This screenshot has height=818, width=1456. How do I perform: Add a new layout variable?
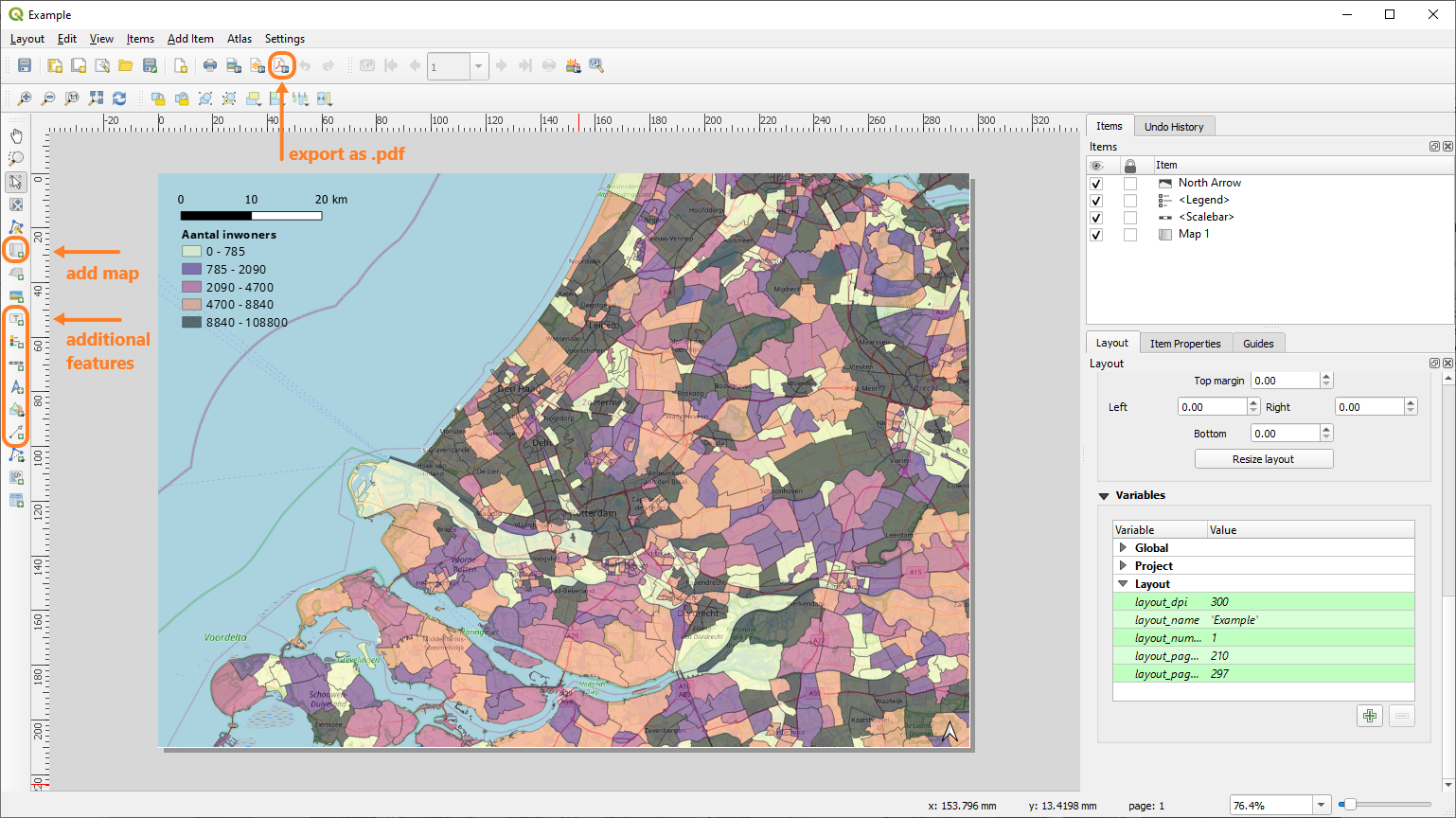click(x=1370, y=716)
